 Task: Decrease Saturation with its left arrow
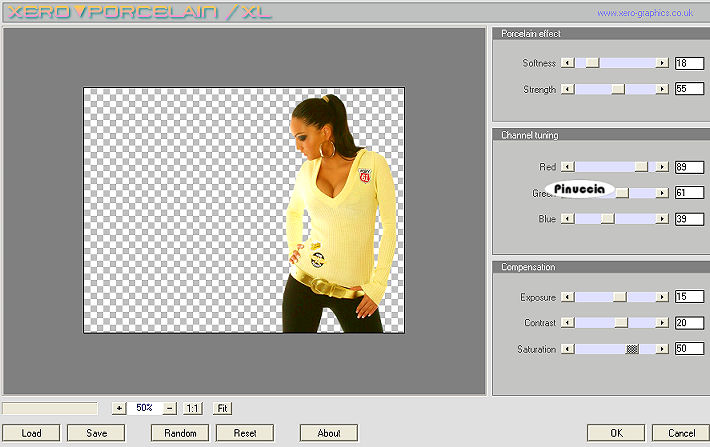click(568, 349)
